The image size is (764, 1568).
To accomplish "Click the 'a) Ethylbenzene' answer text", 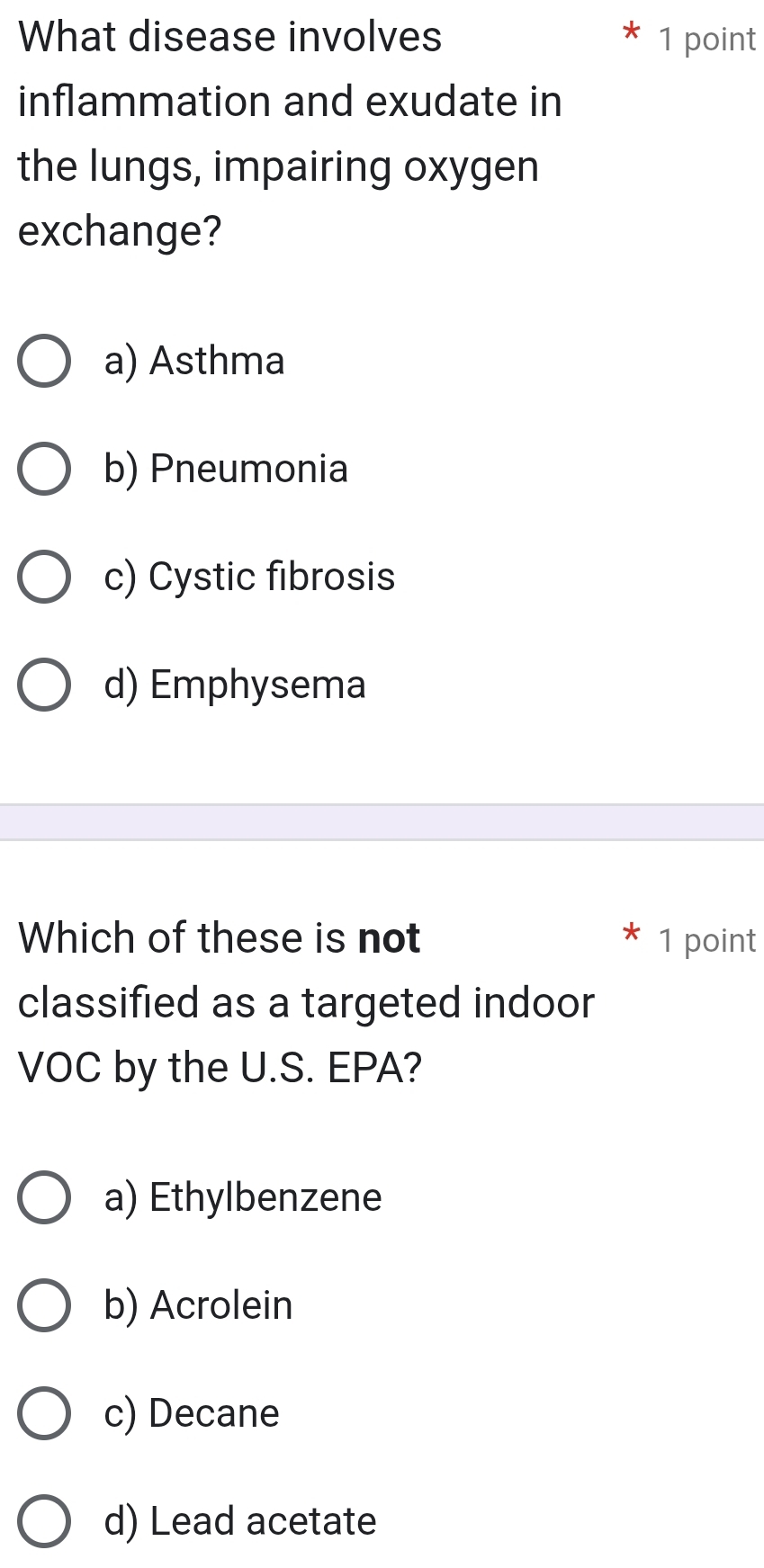I will click(243, 1198).
